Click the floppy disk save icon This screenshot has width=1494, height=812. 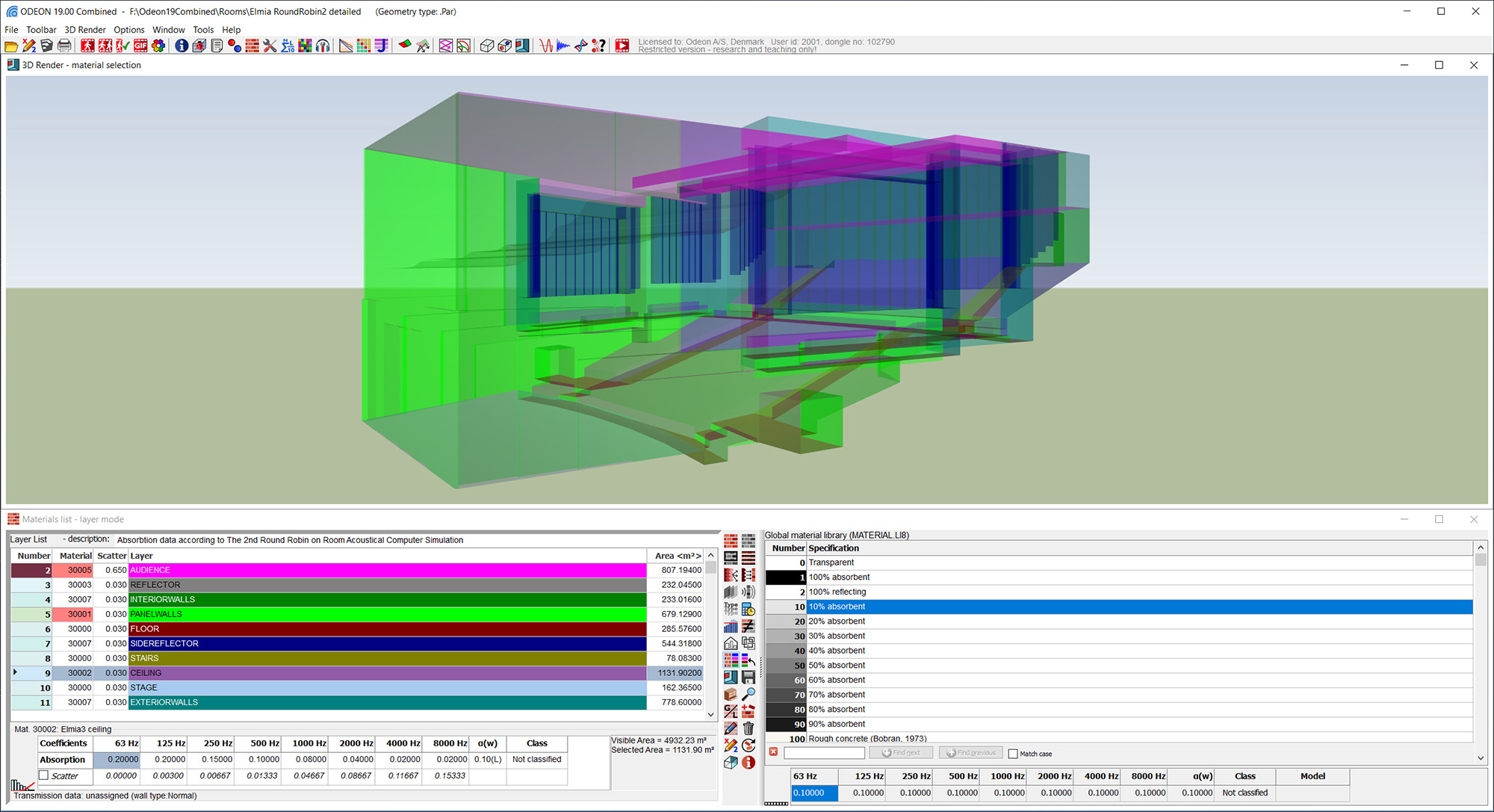(x=748, y=678)
